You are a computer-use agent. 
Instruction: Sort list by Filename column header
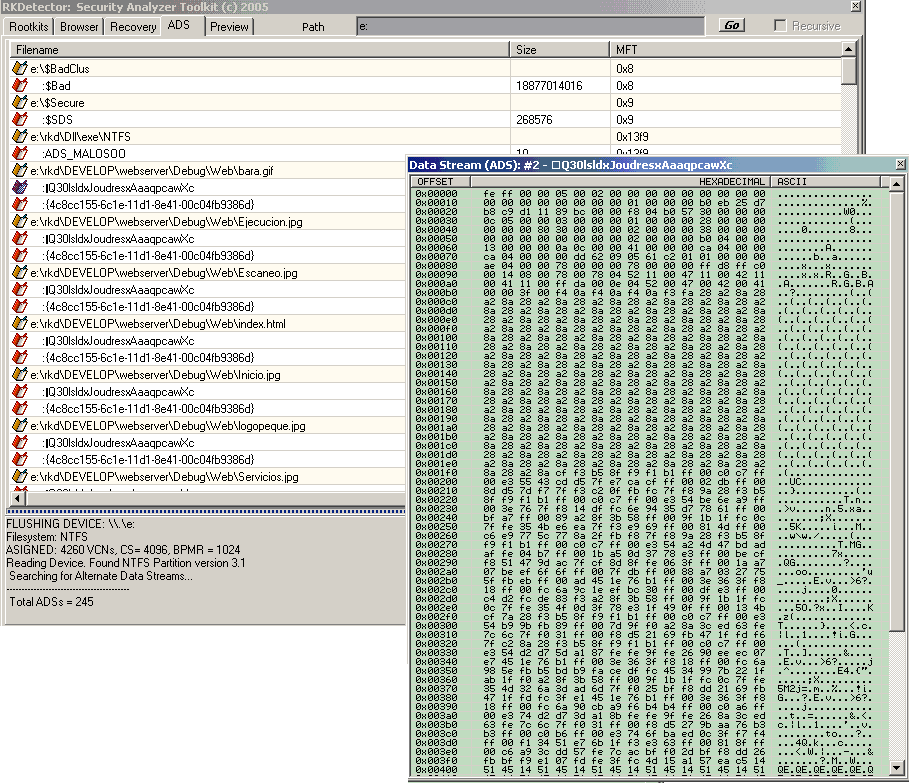tap(260, 49)
